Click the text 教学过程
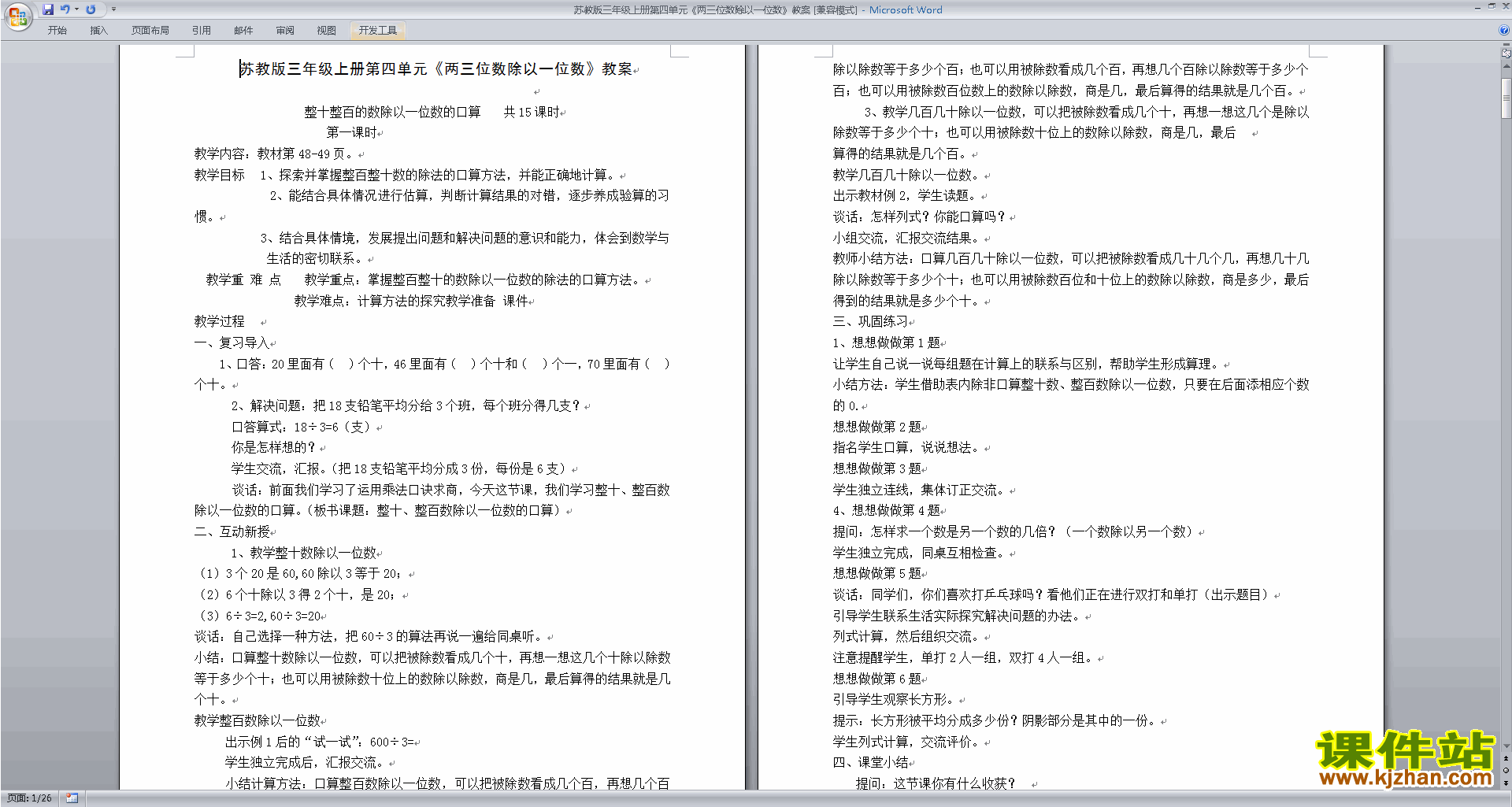Viewport: 1512px width, 807px height. point(220,322)
